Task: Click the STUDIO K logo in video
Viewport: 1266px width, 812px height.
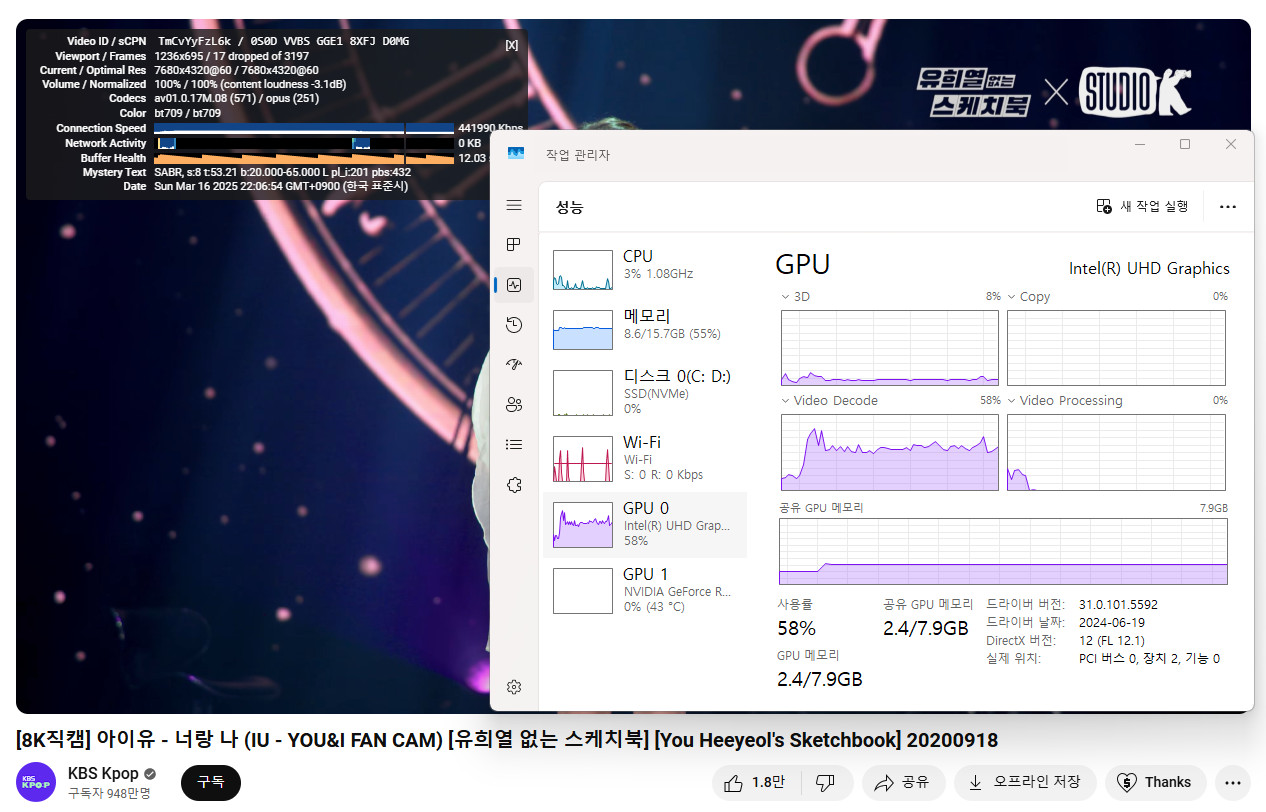Action: (x=1135, y=92)
